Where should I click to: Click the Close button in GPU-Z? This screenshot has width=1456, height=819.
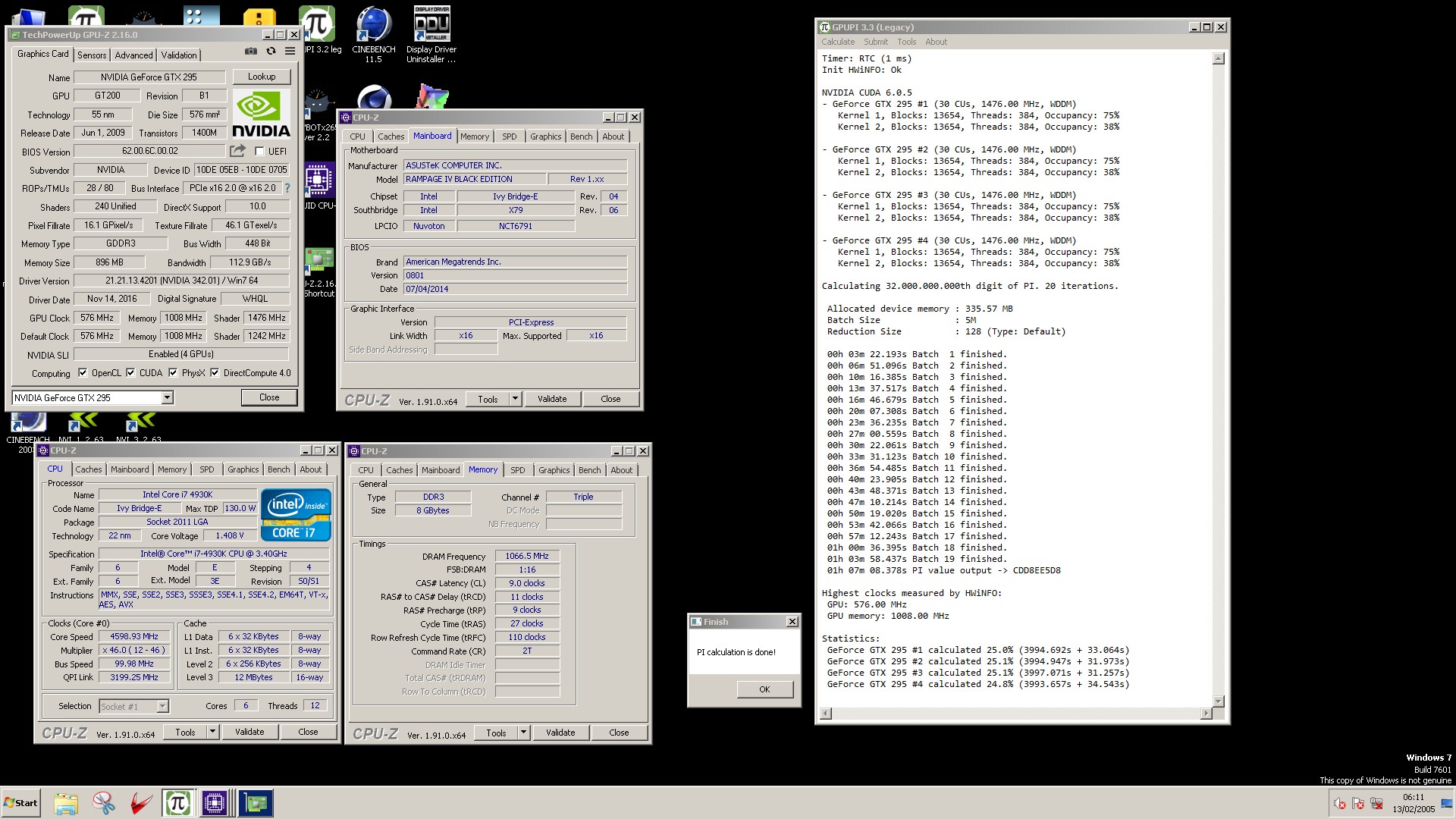(x=269, y=397)
